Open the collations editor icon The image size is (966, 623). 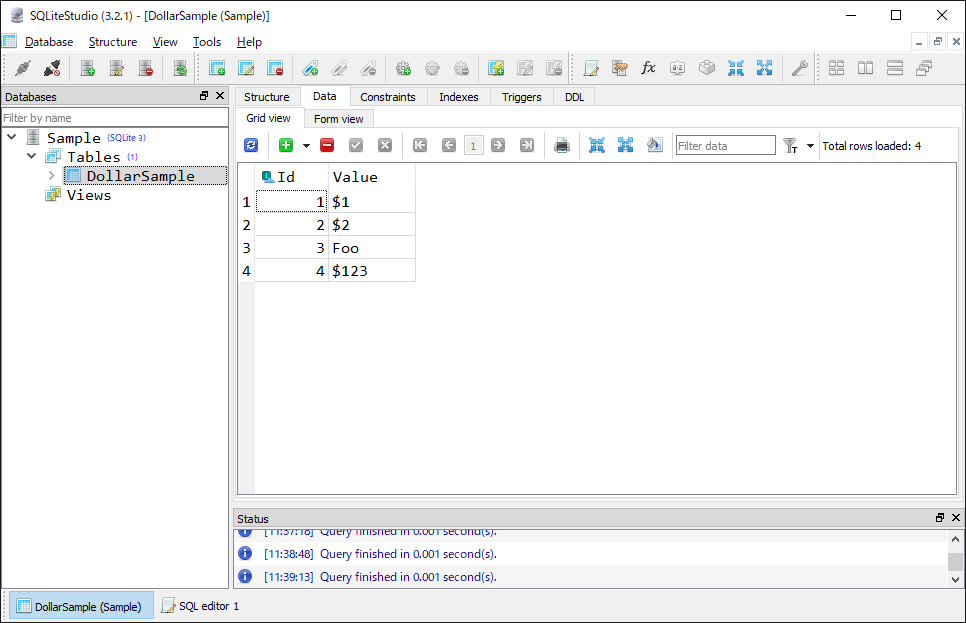[678, 68]
